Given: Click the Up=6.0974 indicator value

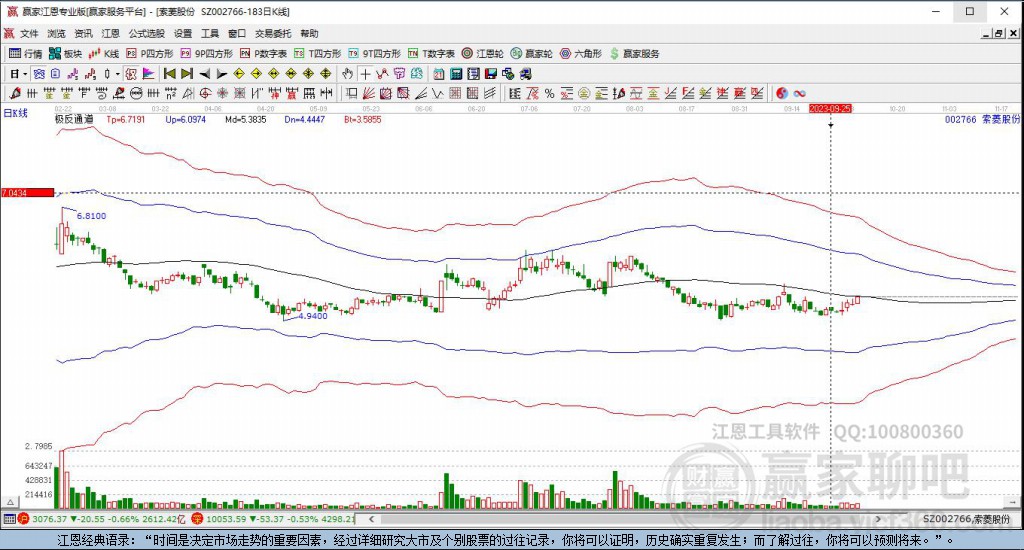Looking at the screenshot, I should (185, 120).
